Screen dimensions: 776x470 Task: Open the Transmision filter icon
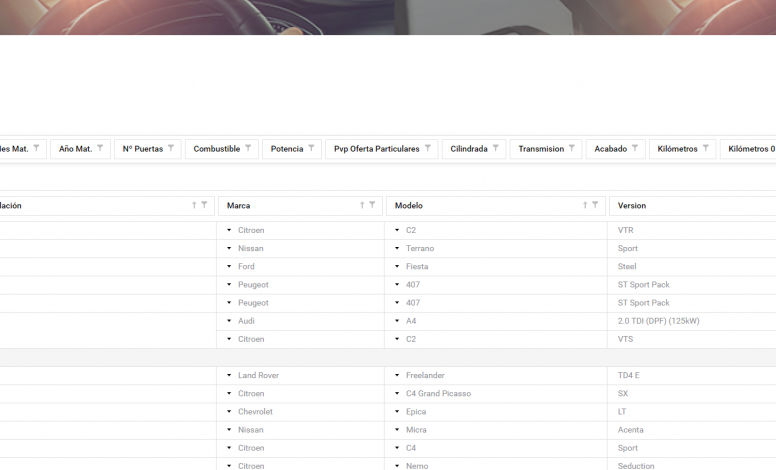click(x=572, y=148)
